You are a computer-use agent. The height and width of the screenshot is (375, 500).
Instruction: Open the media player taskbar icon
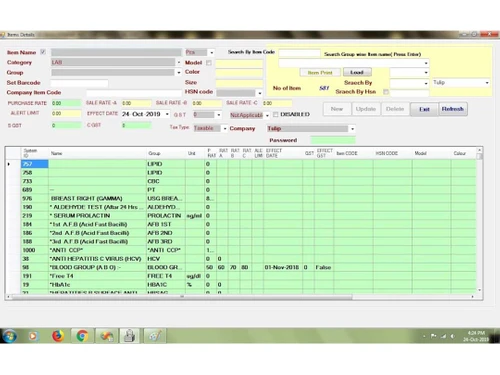[33, 336]
